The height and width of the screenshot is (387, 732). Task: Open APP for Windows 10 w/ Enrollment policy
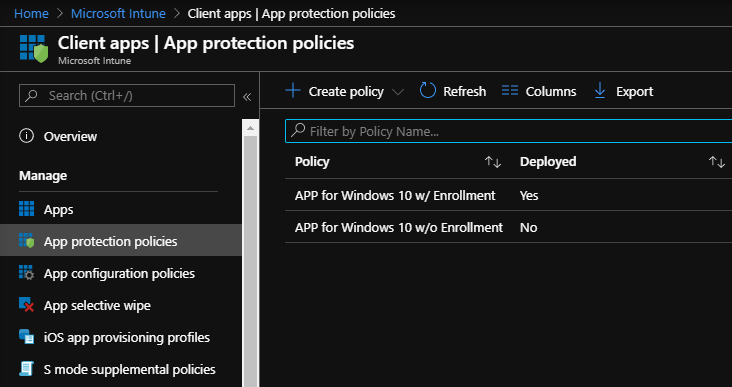click(395, 195)
